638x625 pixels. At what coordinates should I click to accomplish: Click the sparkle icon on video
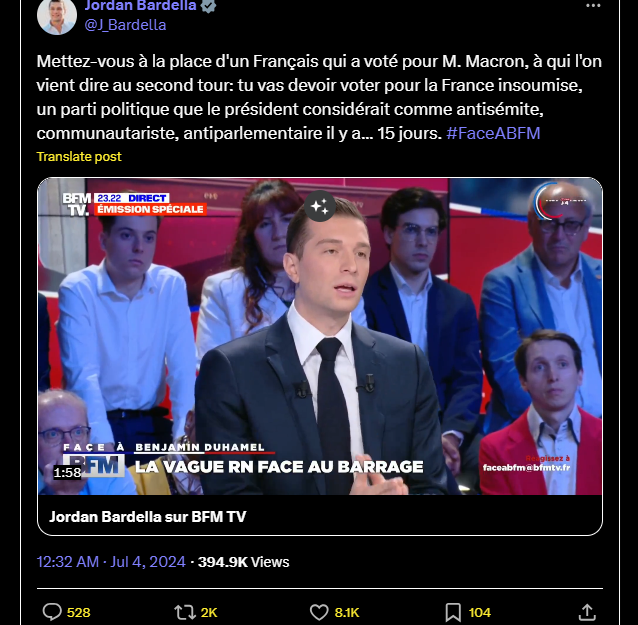(320, 206)
